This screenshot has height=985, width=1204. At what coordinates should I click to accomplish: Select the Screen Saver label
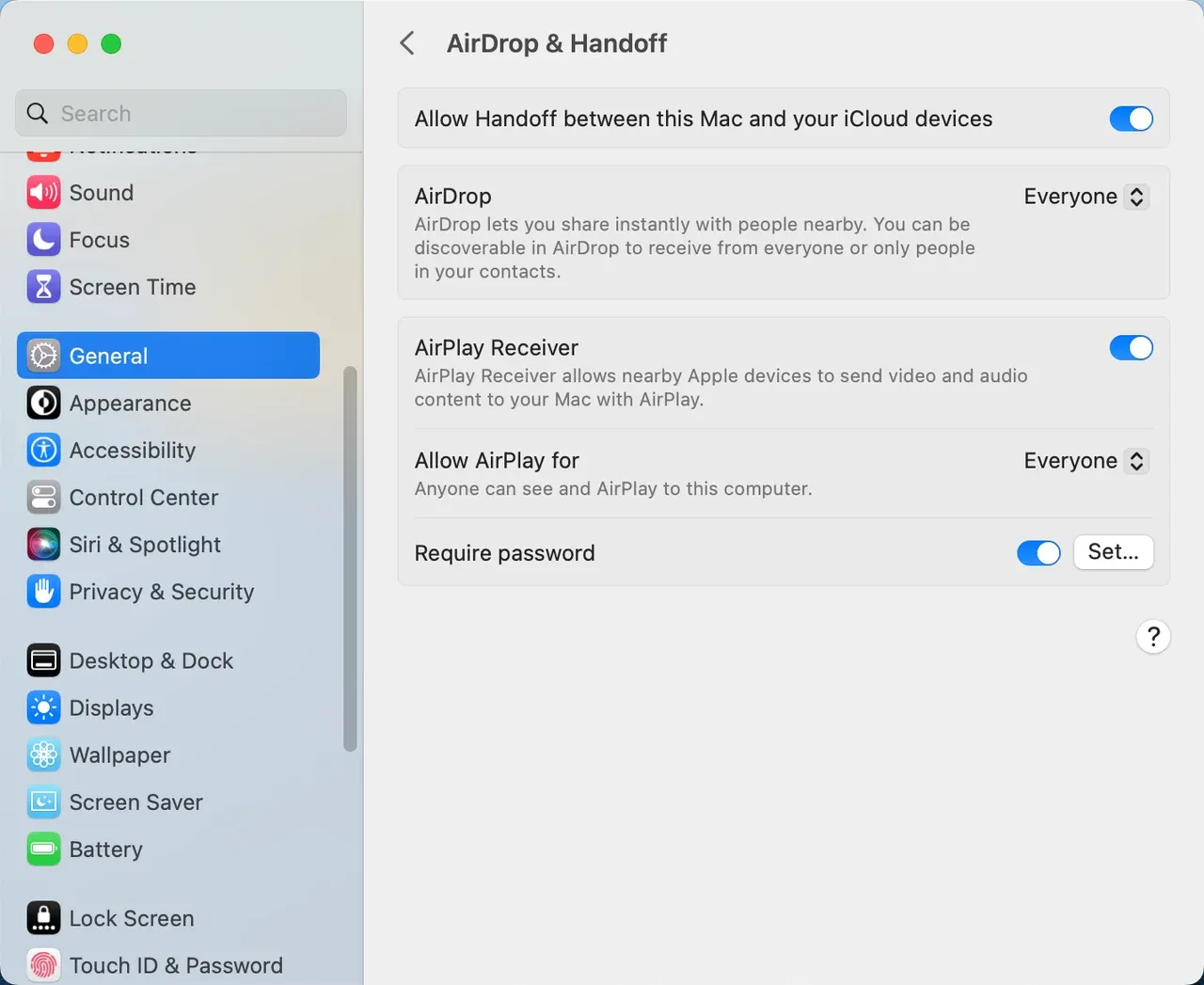click(x=136, y=802)
